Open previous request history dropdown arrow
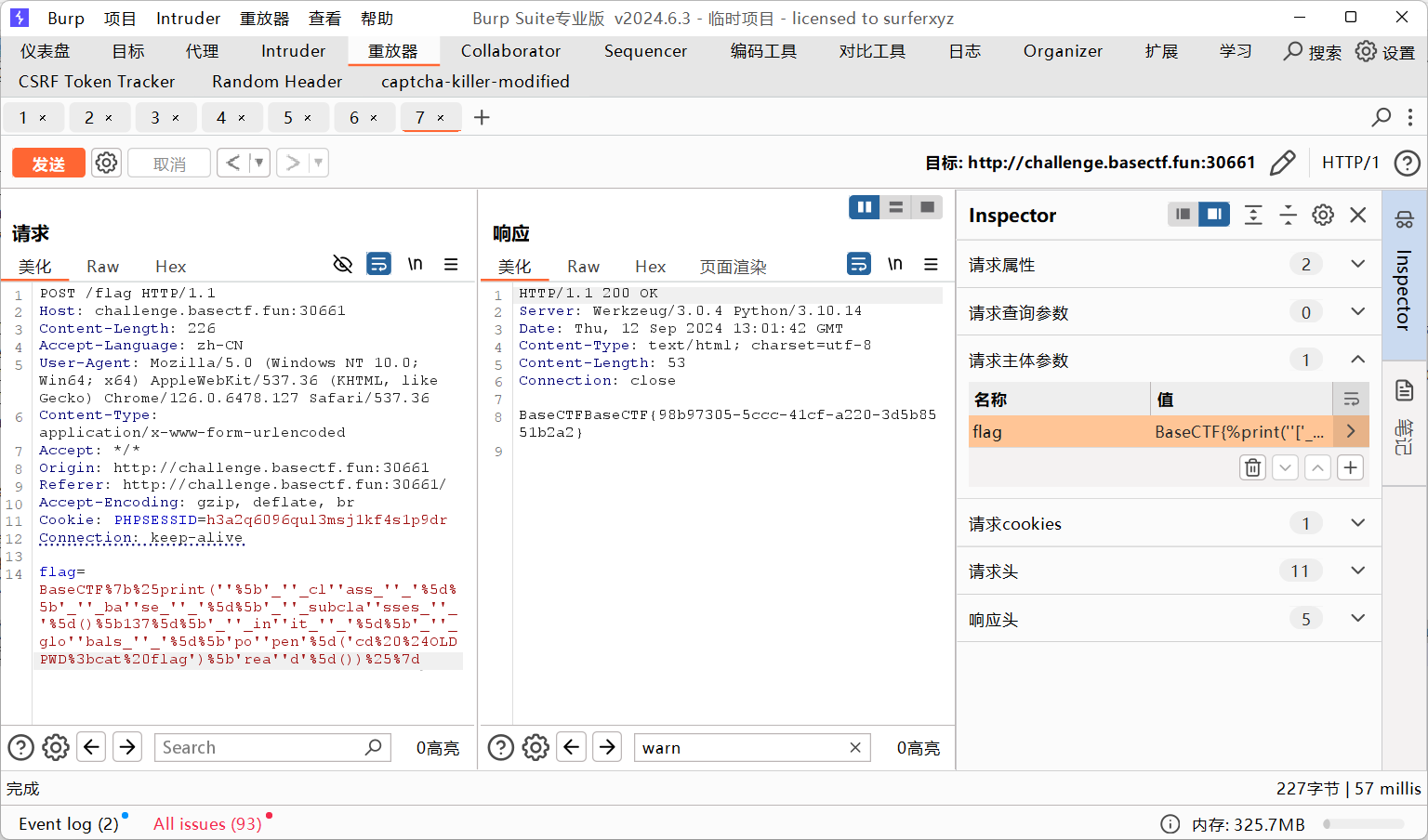 259,163
